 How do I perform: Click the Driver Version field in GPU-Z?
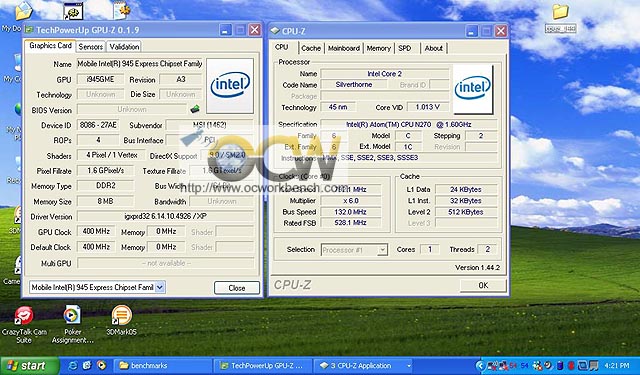click(165, 216)
